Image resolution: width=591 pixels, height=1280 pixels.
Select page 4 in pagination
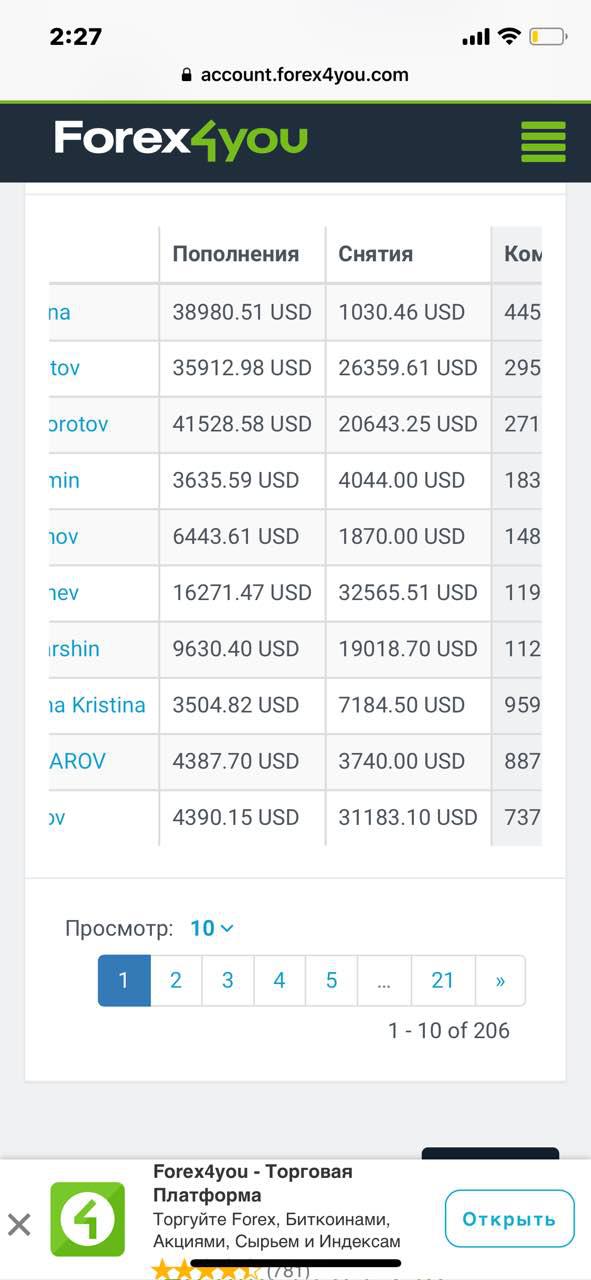pyautogui.click(x=280, y=981)
